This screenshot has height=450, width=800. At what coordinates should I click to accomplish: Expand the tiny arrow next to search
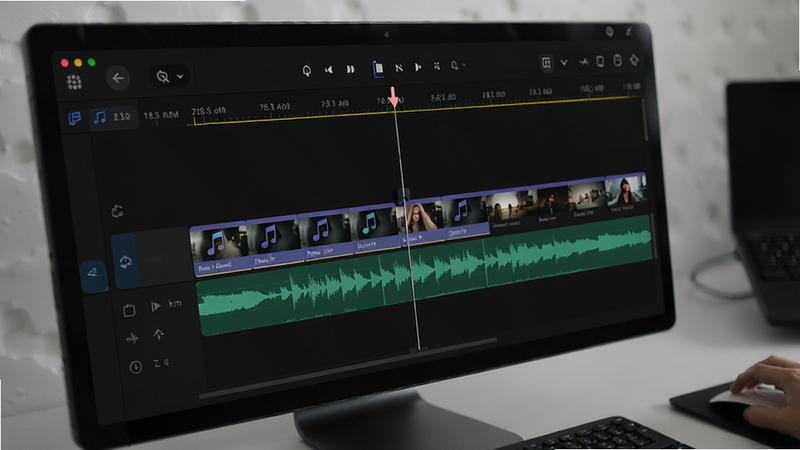pos(463,65)
